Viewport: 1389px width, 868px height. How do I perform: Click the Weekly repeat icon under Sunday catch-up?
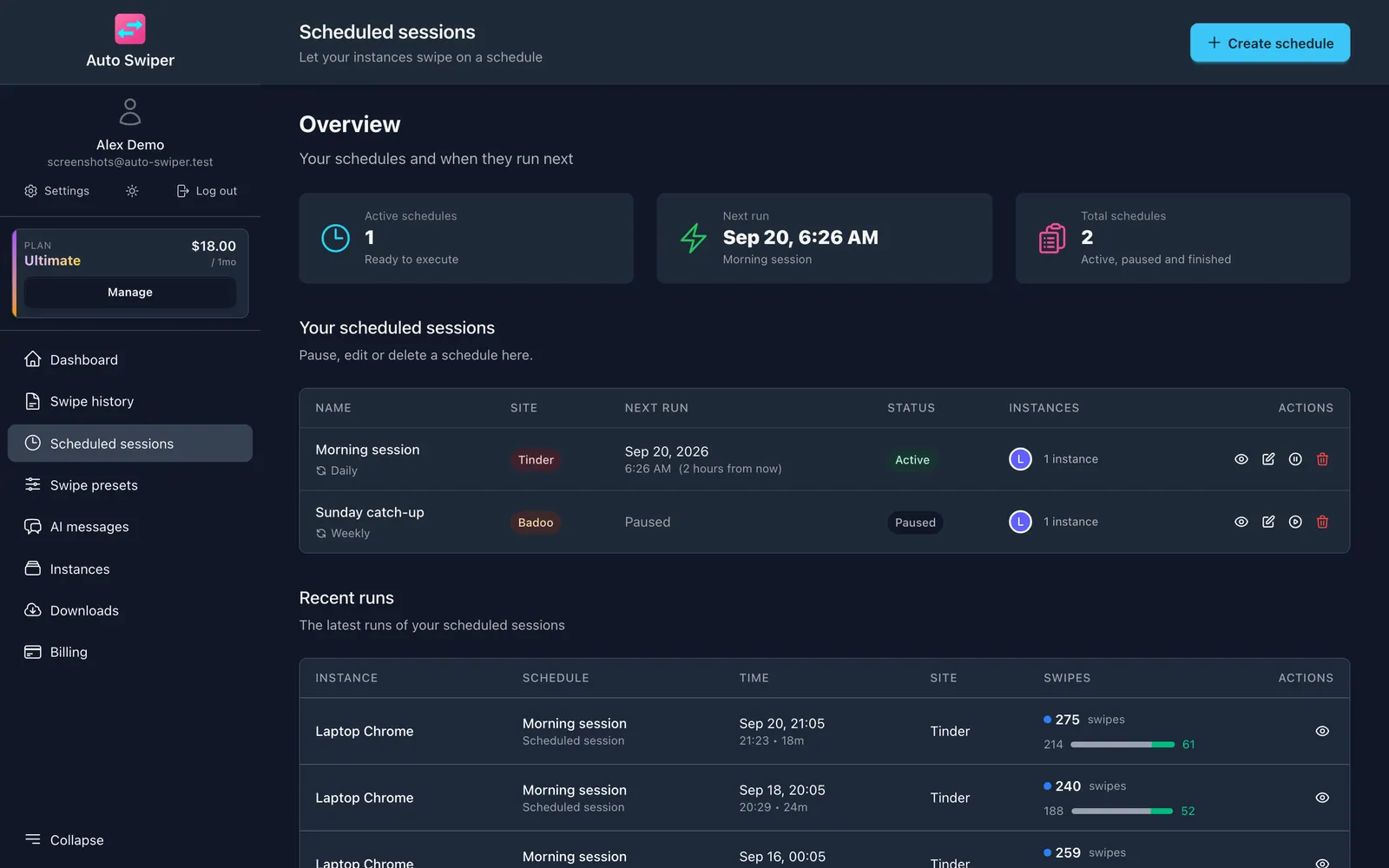[321, 533]
